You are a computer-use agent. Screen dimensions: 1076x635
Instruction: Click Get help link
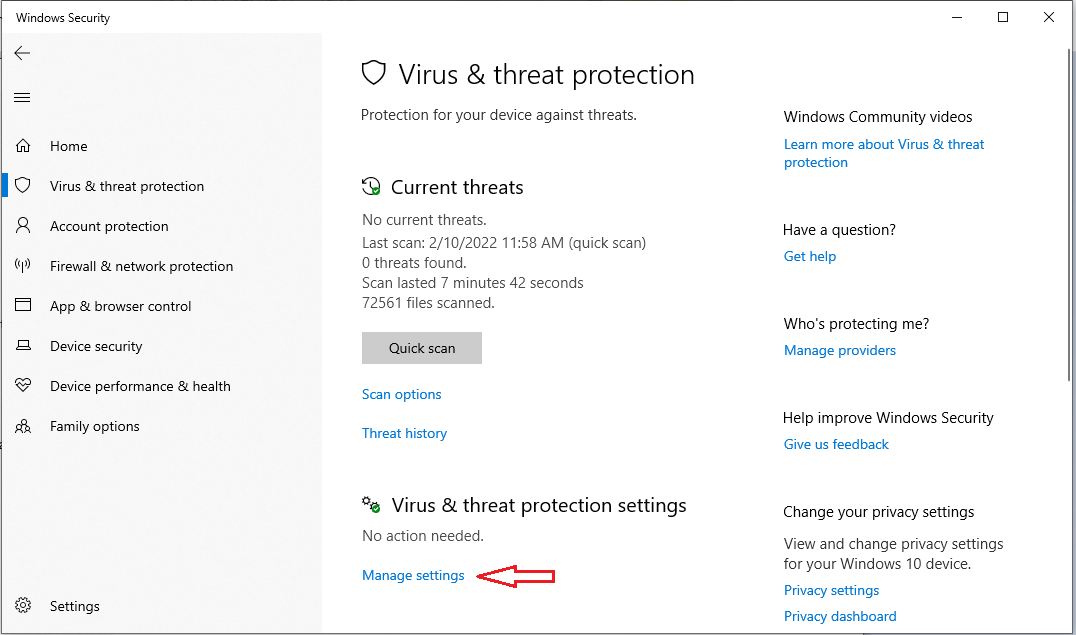810,256
